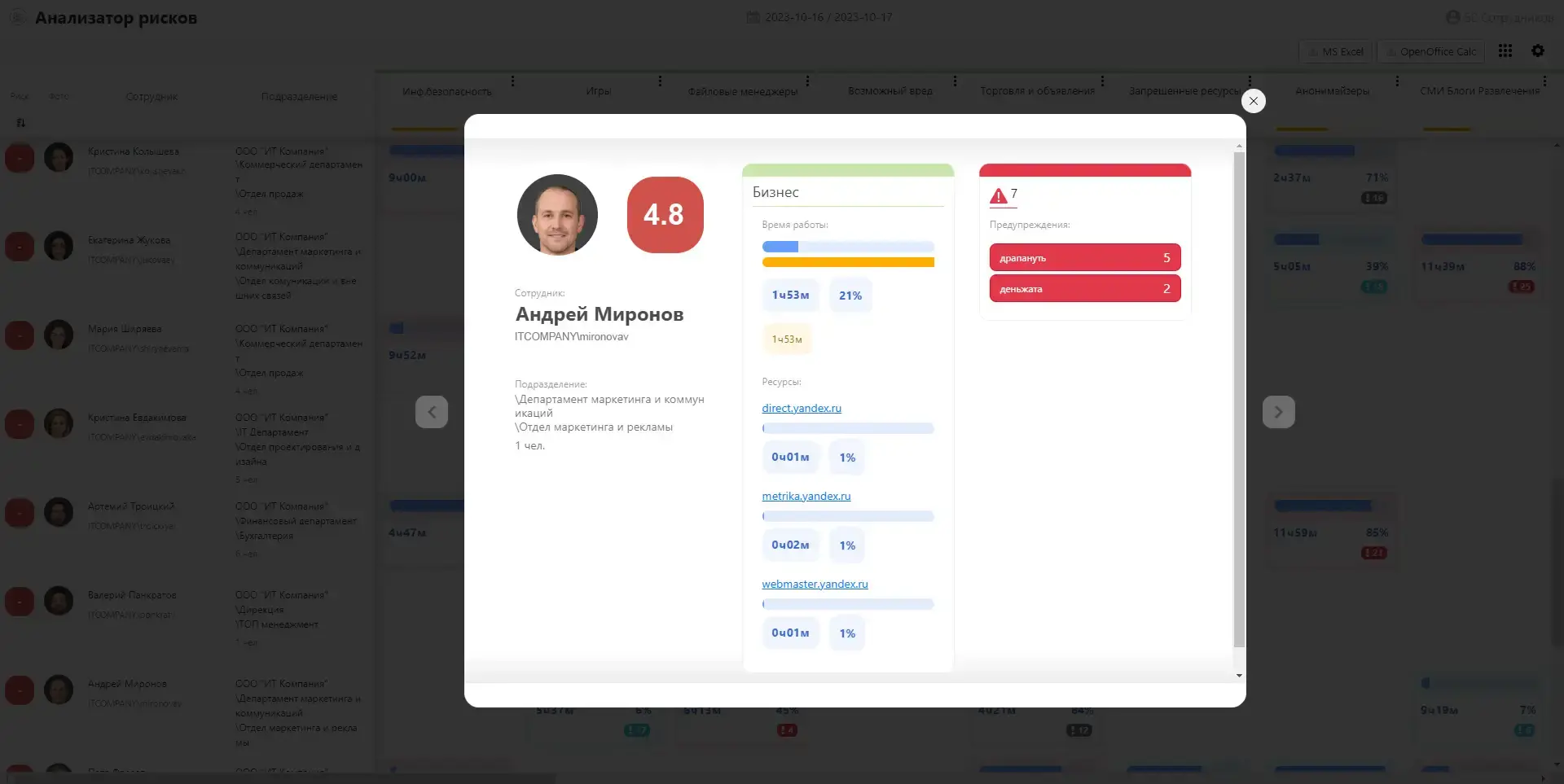Click the red risk badge for Артемий Троицкий
This screenshot has height=784, width=1564.
pyautogui.click(x=20, y=512)
